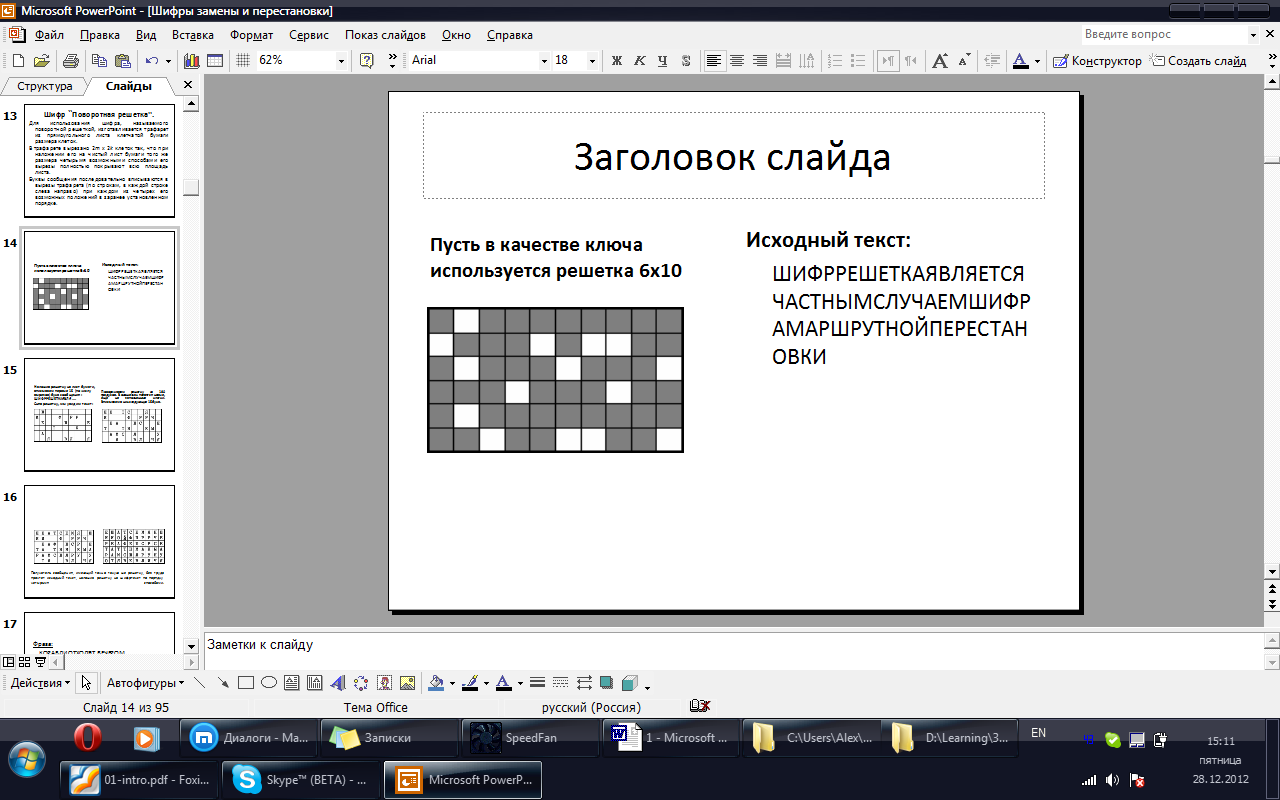Open the Формат menu
The height and width of the screenshot is (800, 1280).
[x=252, y=34]
